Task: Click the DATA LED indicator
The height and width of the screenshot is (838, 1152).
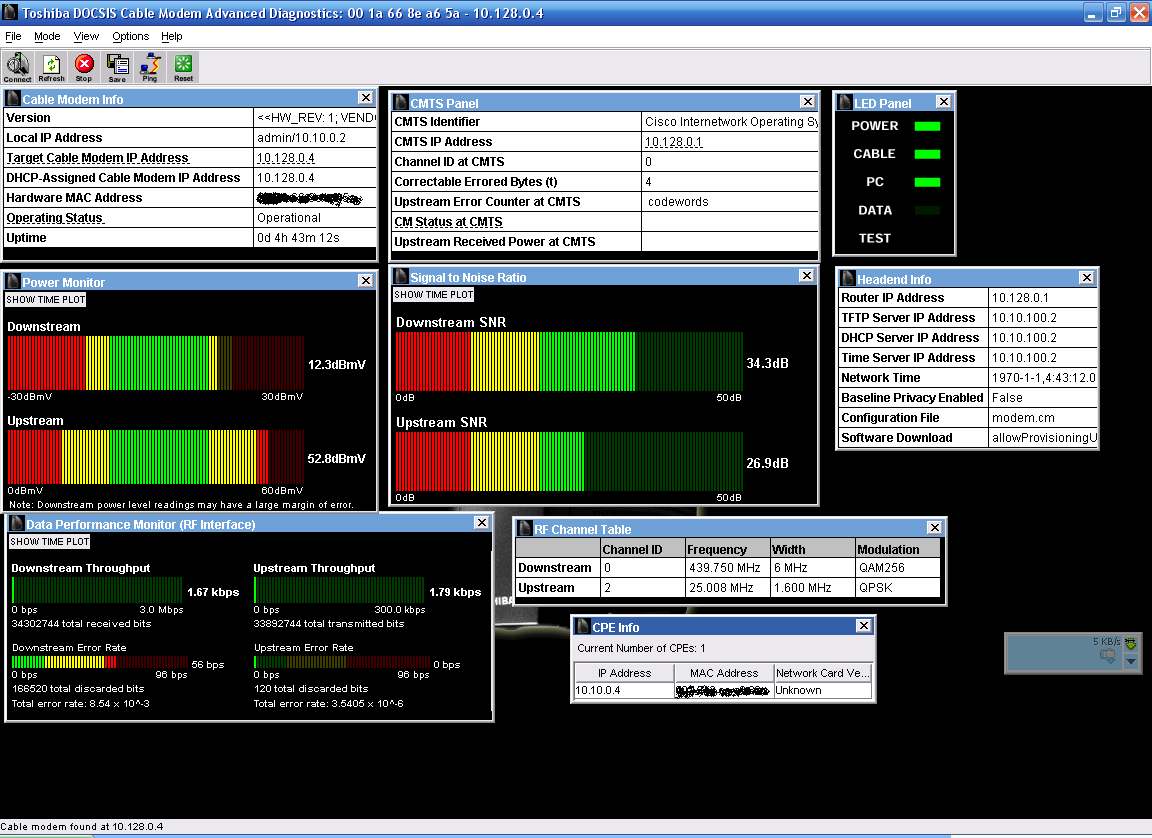Action: (x=927, y=210)
